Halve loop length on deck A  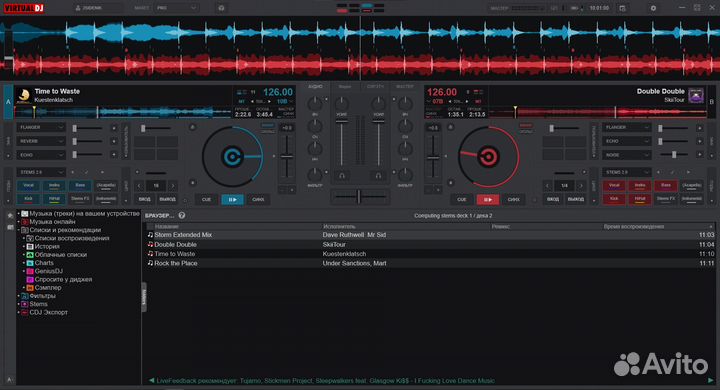point(140,186)
